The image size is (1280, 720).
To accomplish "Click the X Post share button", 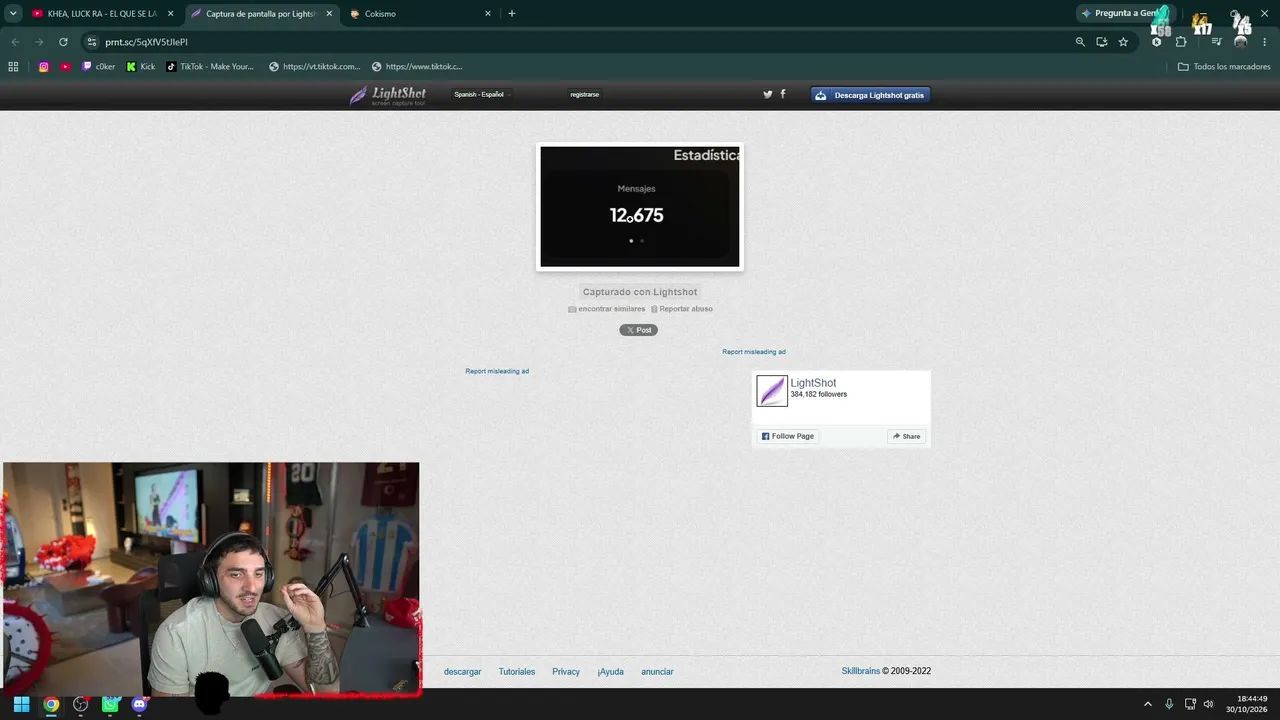I will point(638,330).
